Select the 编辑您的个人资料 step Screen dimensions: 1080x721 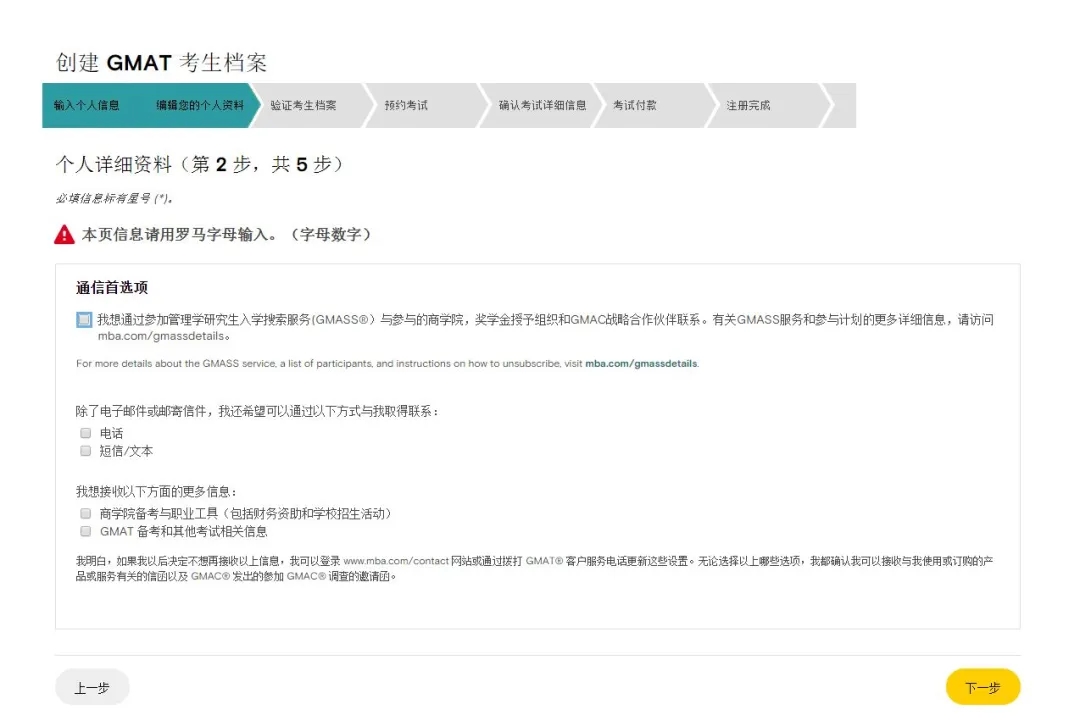click(x=200, y=105)
